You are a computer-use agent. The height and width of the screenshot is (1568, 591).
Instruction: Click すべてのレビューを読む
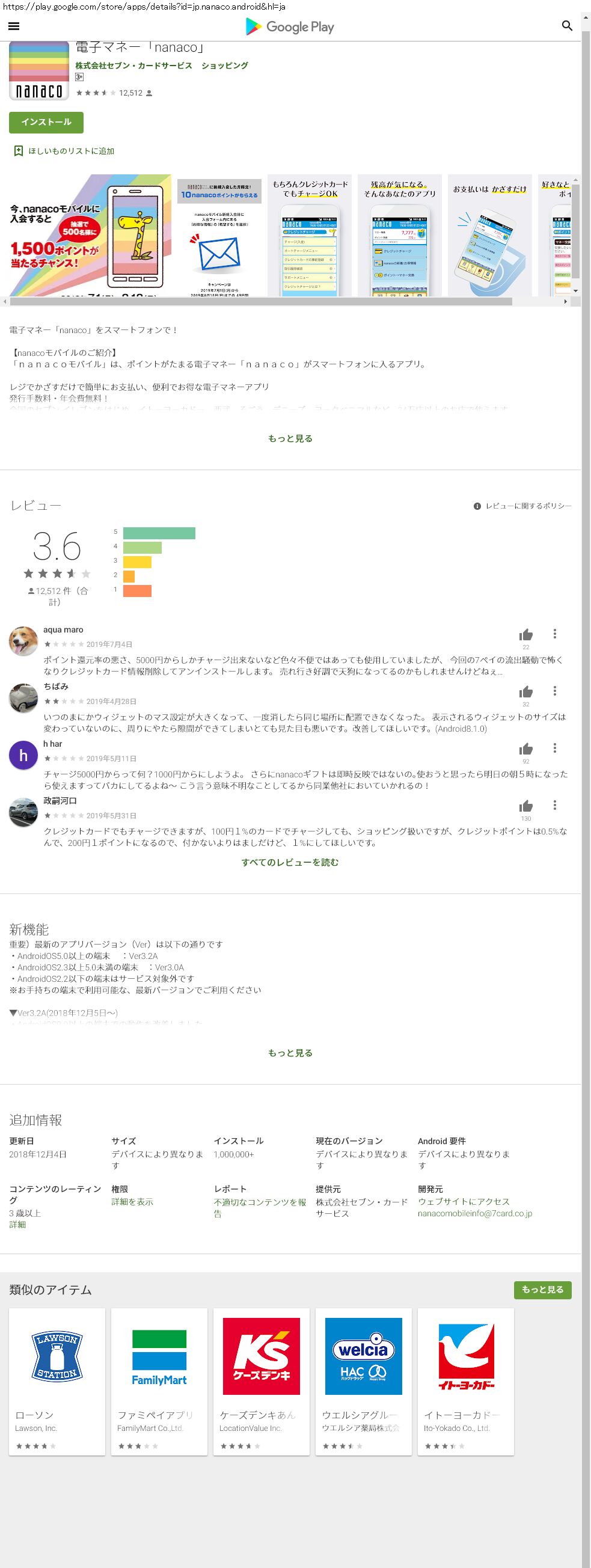pyautogui.click(x=290, y=863)
